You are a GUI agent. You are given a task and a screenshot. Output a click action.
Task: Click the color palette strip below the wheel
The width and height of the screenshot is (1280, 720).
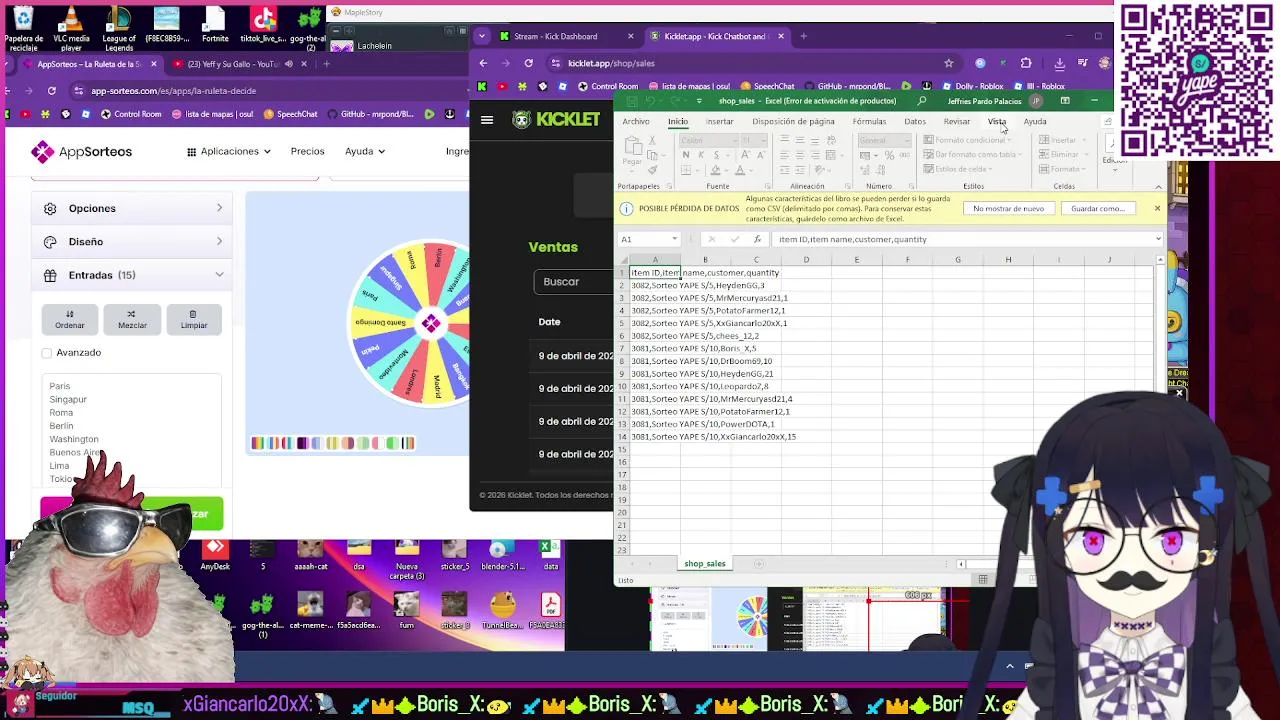pyautogui.click(x=333, y=443)
